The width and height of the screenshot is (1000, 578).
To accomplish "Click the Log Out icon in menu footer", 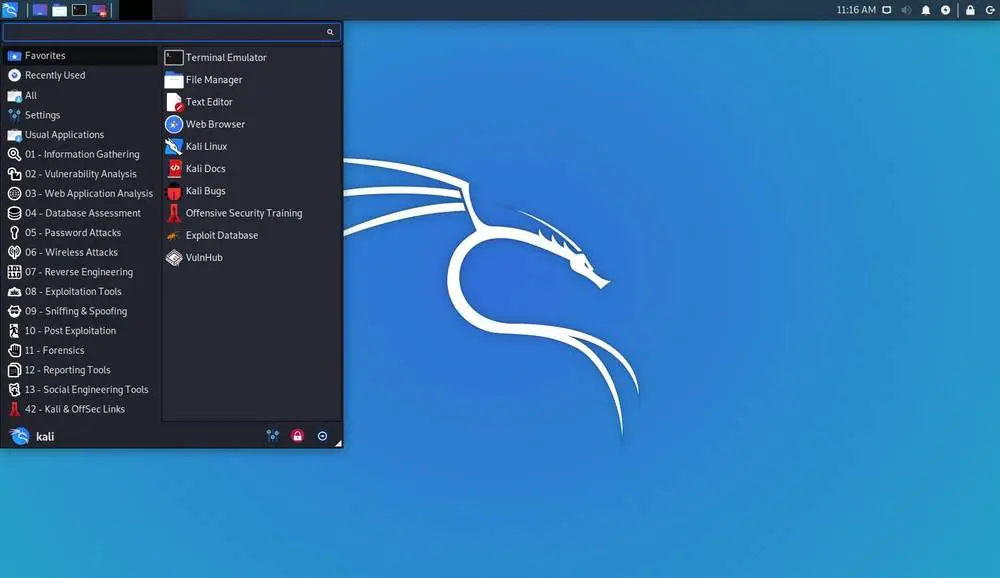I will 322,436.
